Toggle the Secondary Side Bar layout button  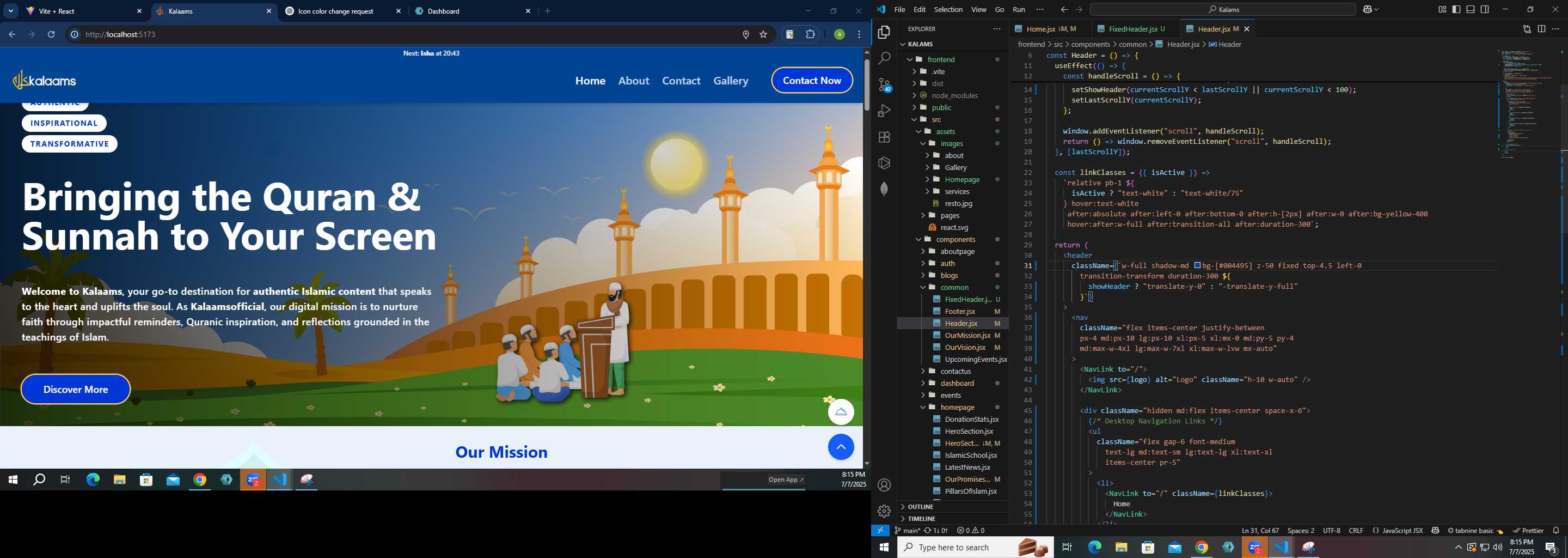click(x=1485, y=10)
